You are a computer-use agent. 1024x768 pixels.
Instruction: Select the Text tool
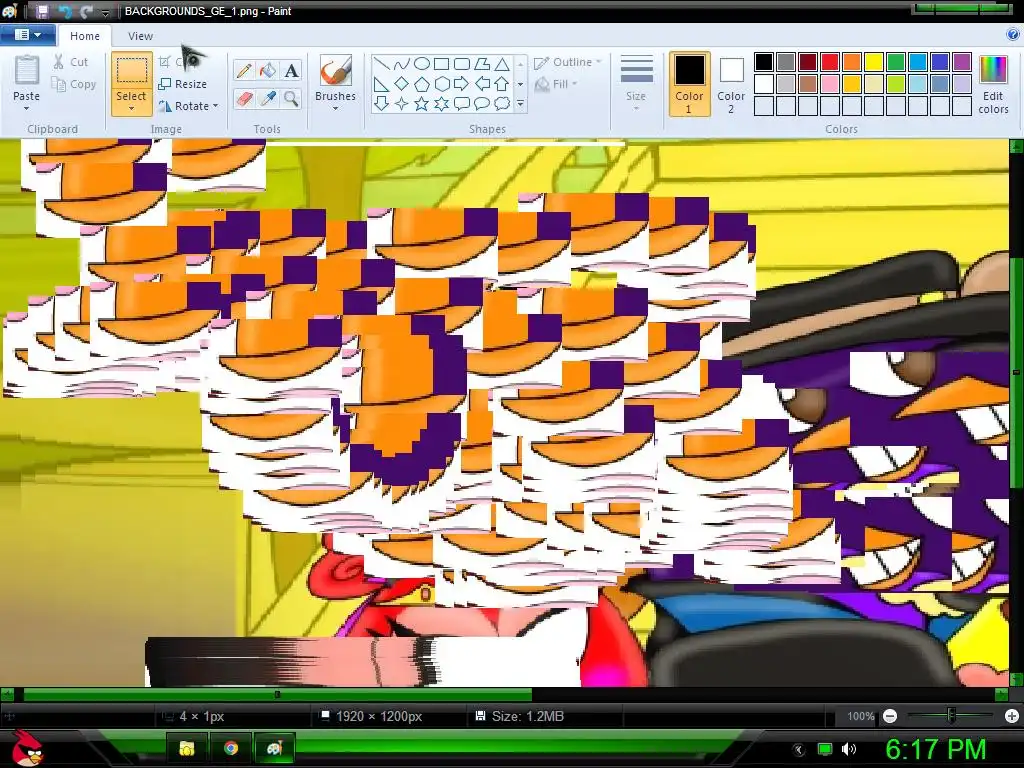coord(291,70)
